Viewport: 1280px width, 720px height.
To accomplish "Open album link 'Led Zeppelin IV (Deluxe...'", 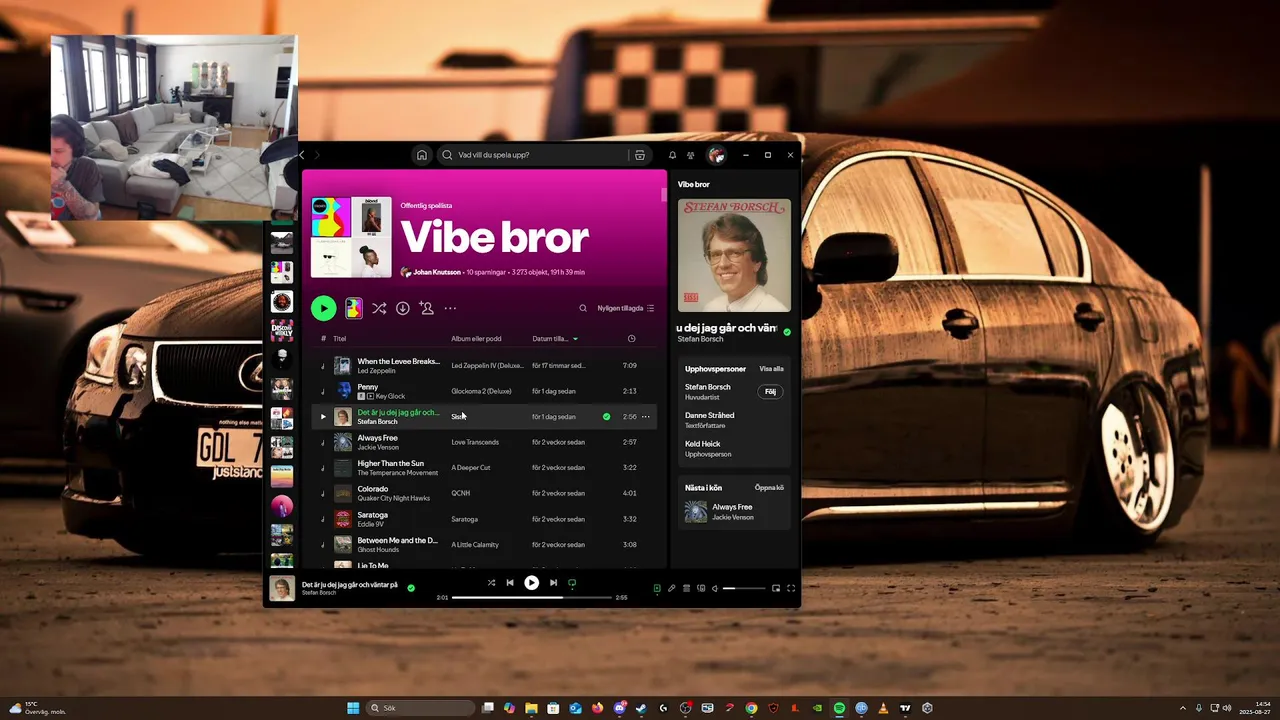I will tap(487, 366).
